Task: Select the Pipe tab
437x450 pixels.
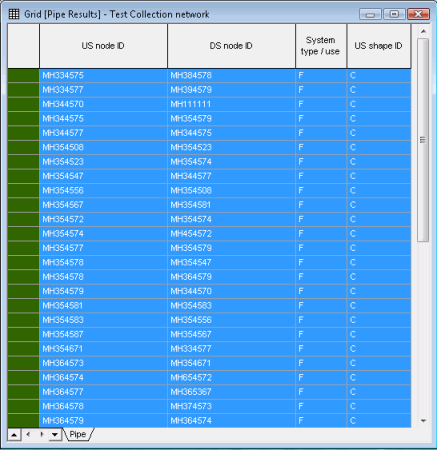Action: (78, 434)
